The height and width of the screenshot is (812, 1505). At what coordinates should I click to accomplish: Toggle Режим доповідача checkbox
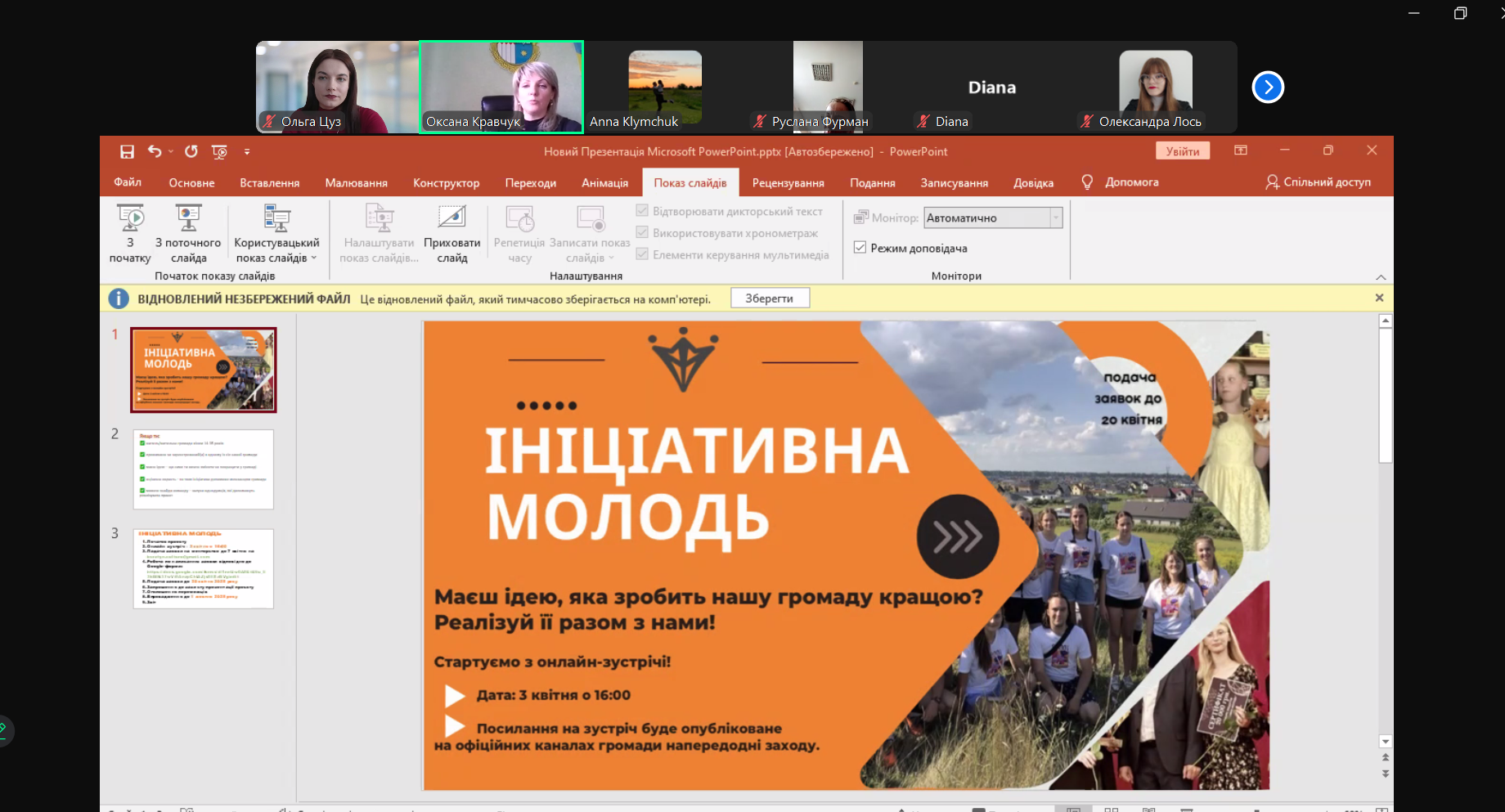click(x=860, y=248)
